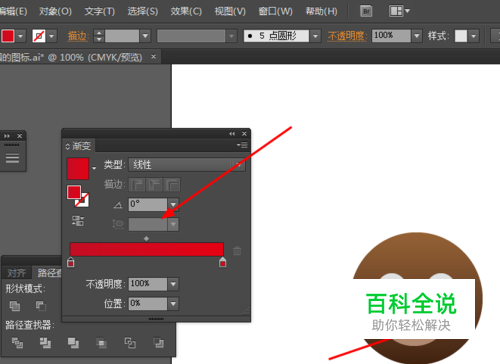500x364 pixels.
Task: Open the 视图(V) menu
Action: tap(230, 11)
